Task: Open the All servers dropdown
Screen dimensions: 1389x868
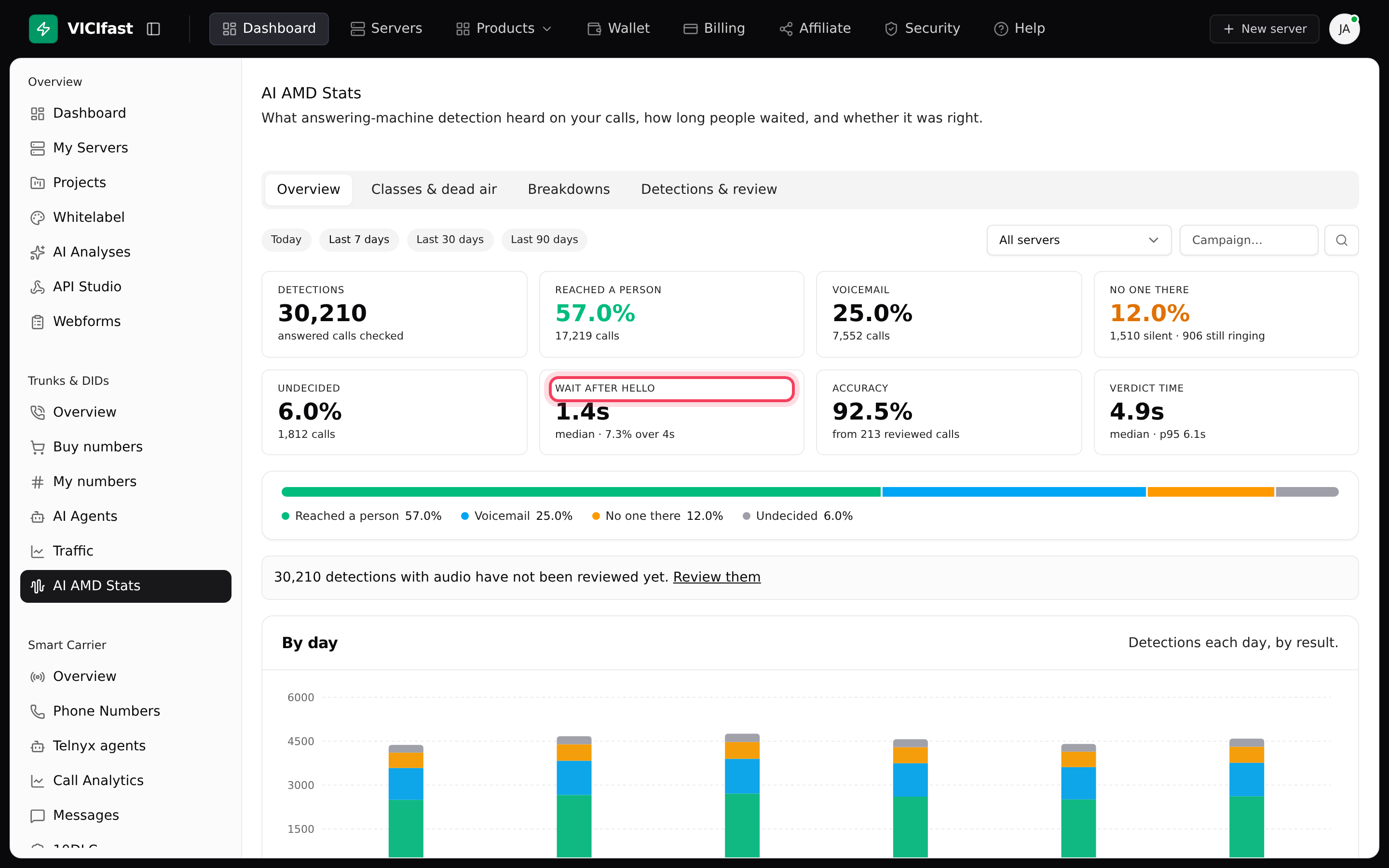Action: pos(1078,240)
